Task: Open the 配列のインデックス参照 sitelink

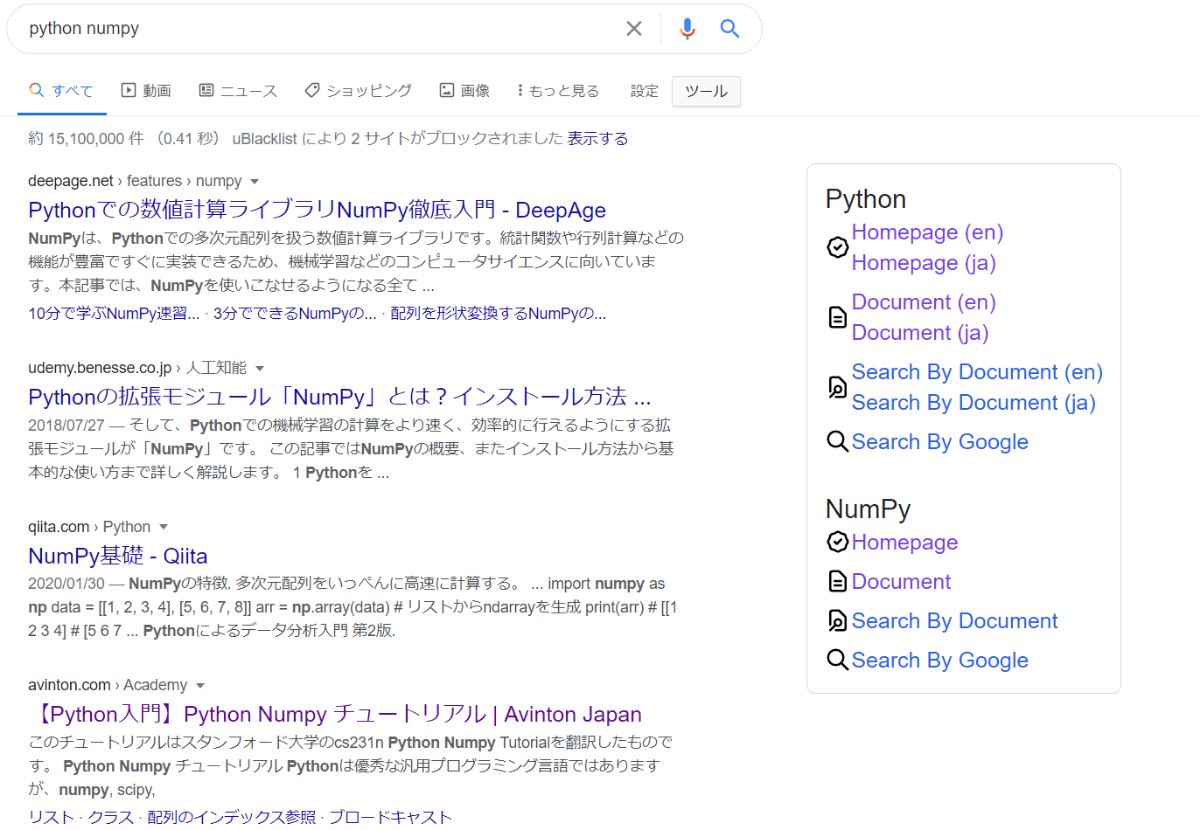Action: [231, 817]
